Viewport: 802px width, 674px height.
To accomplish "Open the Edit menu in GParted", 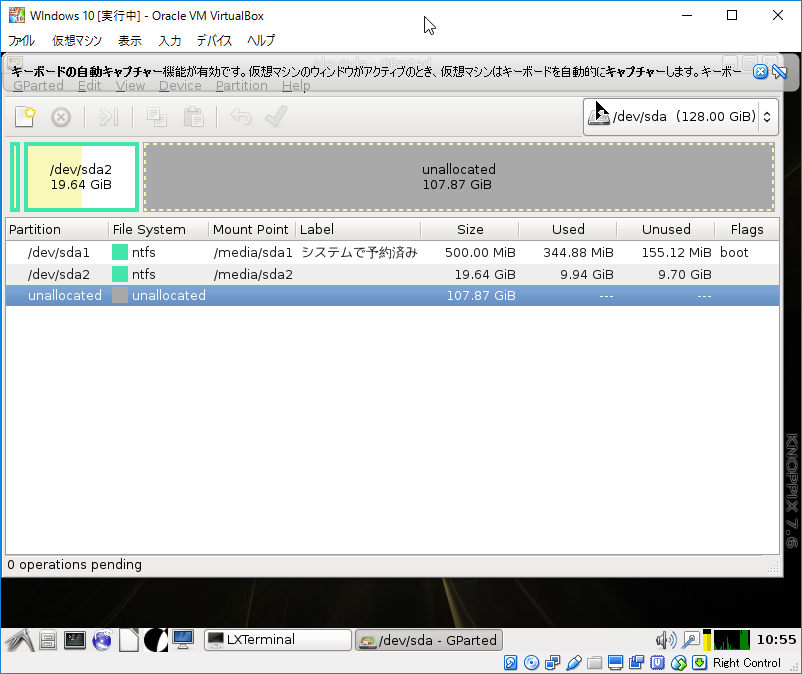I will point(90,85).
